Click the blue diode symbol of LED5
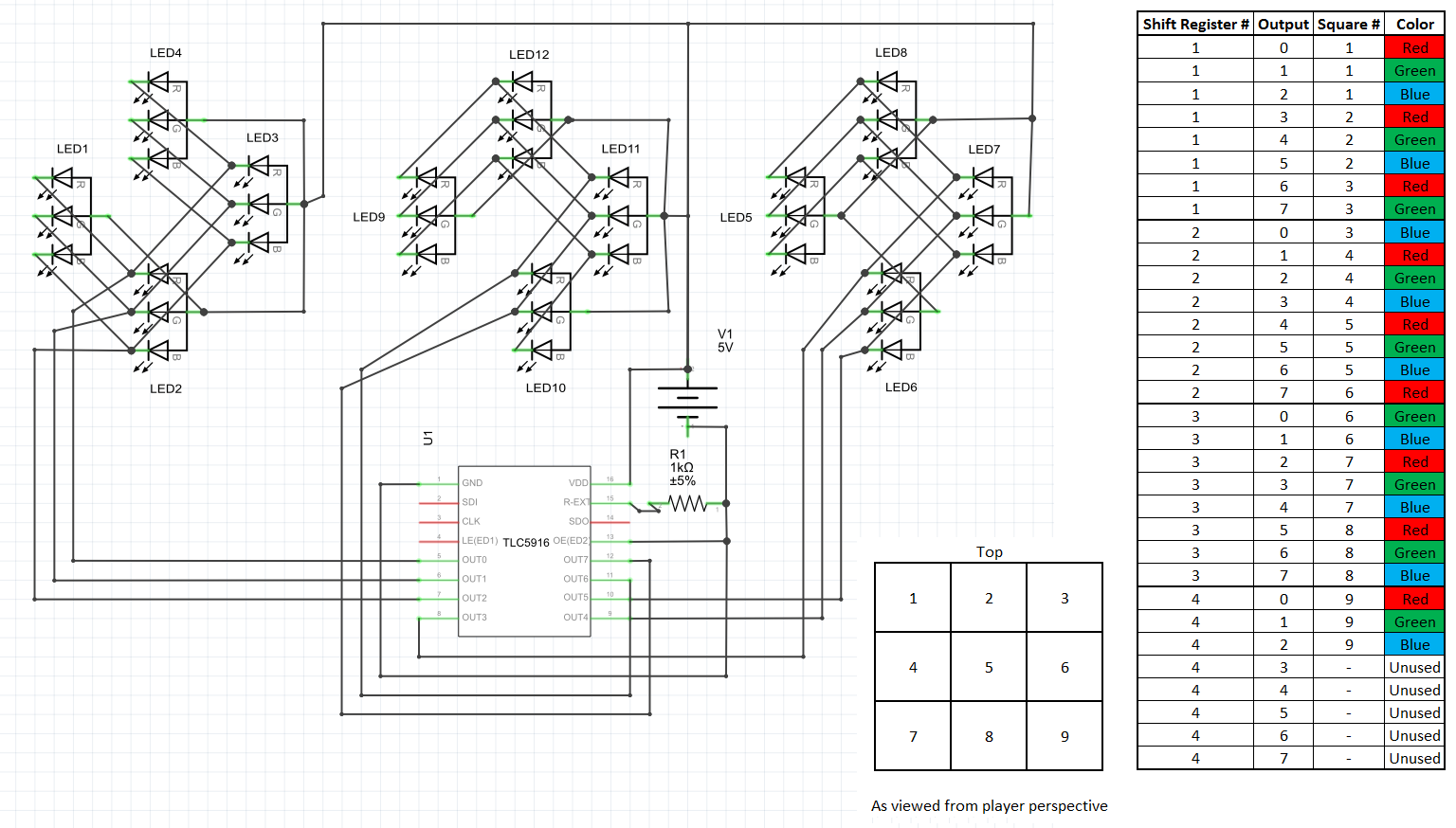This screenshot has width=1456, height=828. (795, 254)
